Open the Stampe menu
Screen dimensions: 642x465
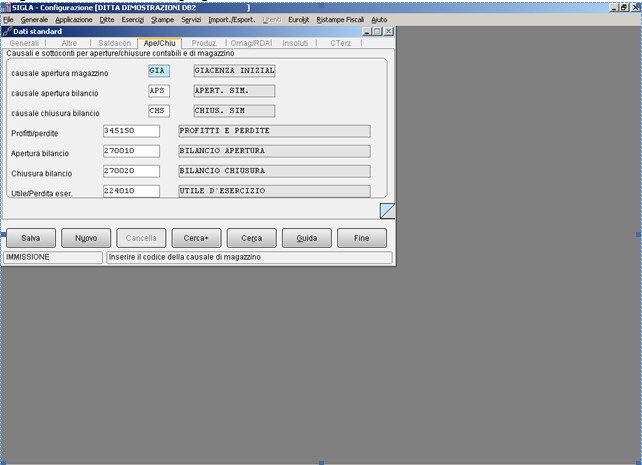pyautogui.click(x=163, y=20)
